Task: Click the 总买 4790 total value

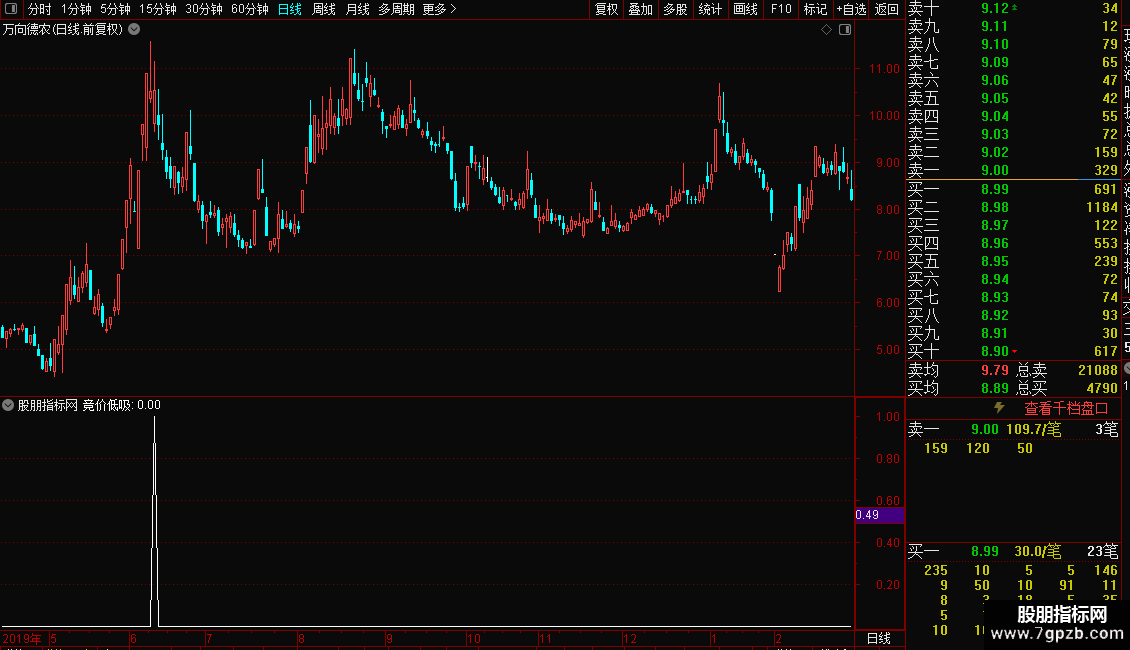Action: click(x=1102, y=388)
